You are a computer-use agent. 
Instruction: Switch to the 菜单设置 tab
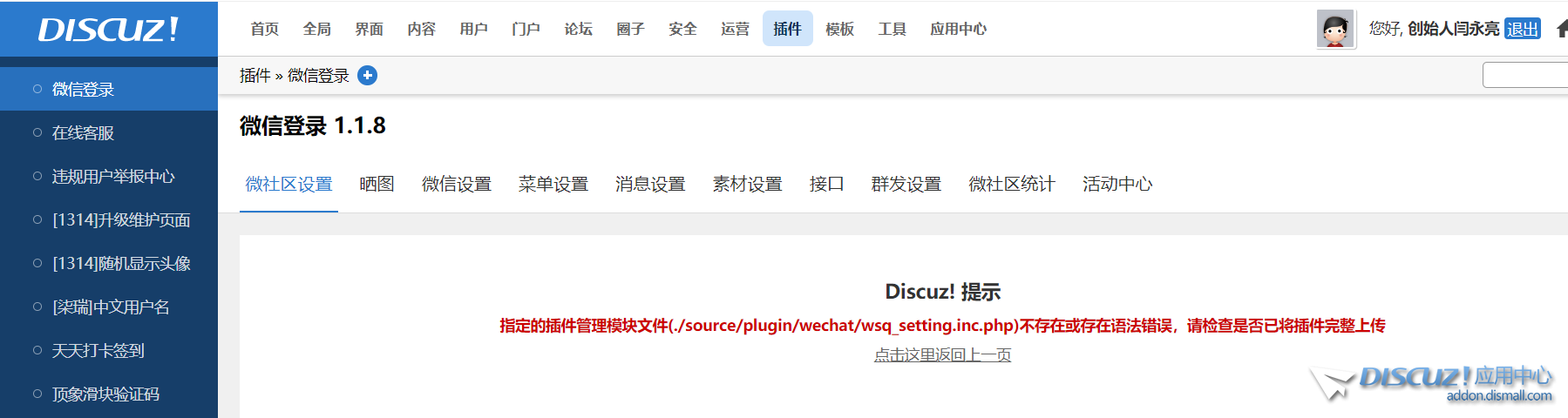pos(553,184)
